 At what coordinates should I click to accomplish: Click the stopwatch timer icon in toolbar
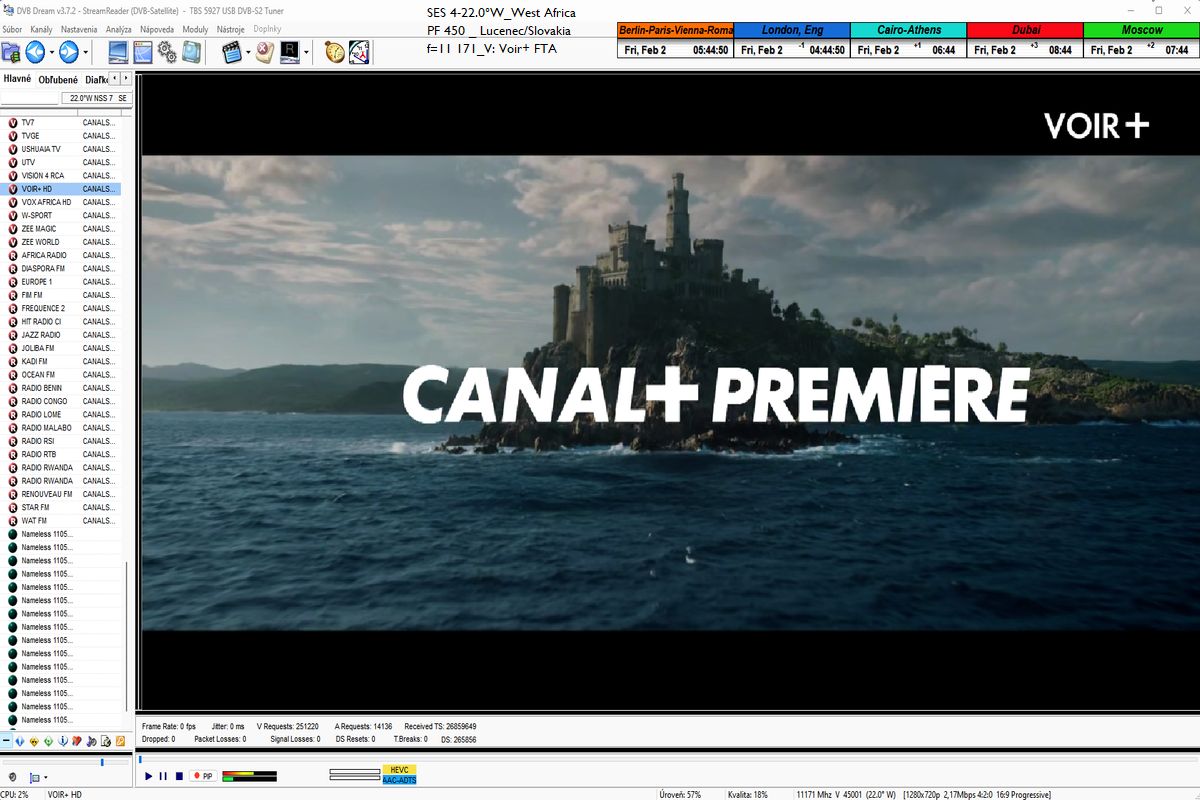[x=335, y=52]
